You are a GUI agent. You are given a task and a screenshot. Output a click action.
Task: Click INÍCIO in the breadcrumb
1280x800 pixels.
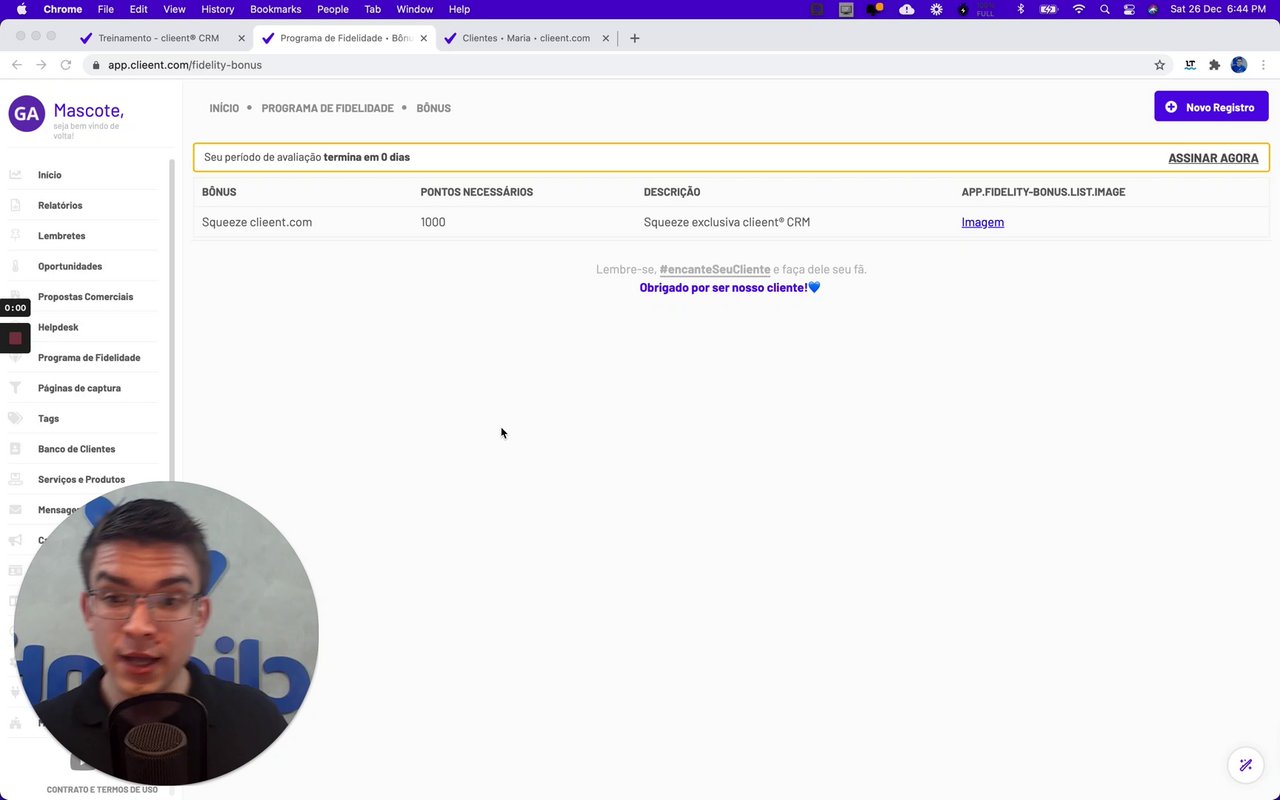224,108
